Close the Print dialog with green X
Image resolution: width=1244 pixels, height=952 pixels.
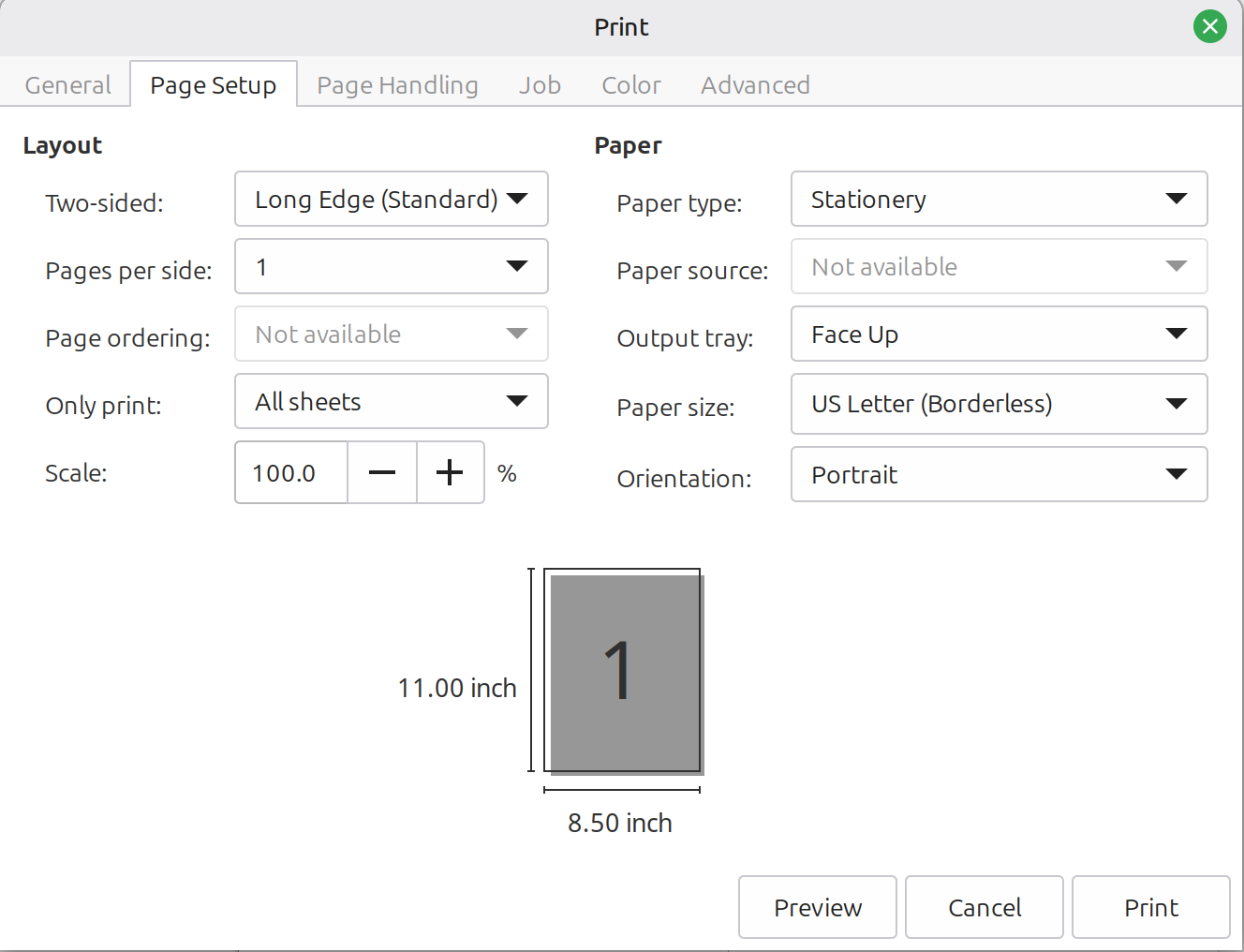[x=1210, y=26]
